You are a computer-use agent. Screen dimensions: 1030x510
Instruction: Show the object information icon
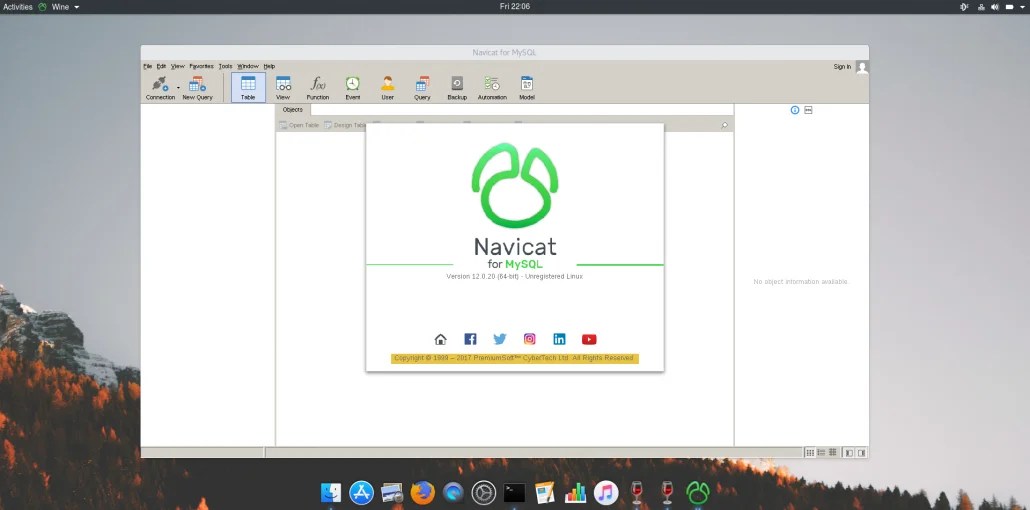tap(795, 110)
